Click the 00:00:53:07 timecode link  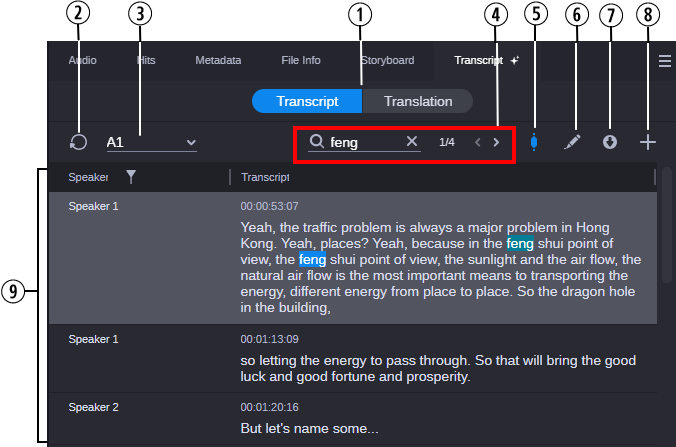[270, 205]
